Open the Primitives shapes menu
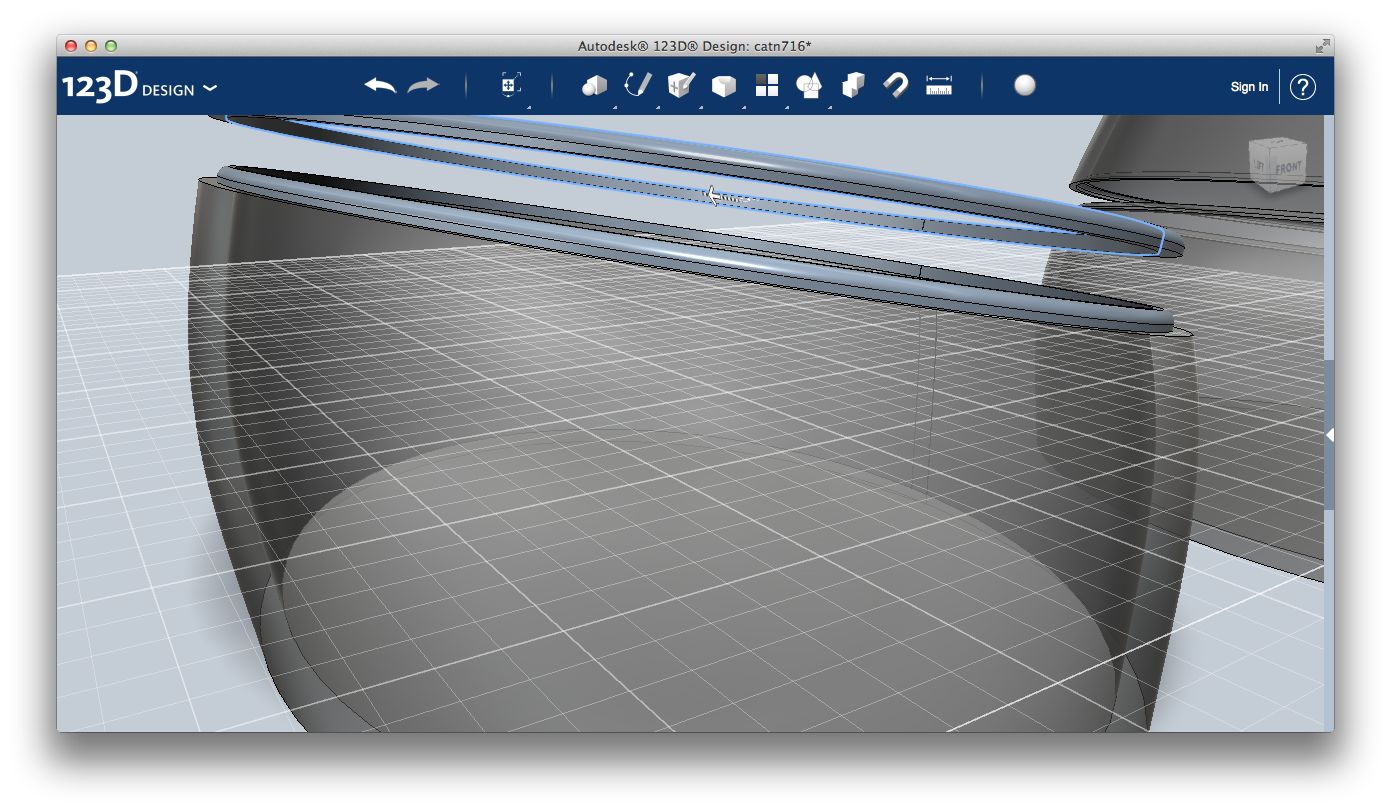The height and width of the screenshot is (811, 1391). (x=594, y=86)
